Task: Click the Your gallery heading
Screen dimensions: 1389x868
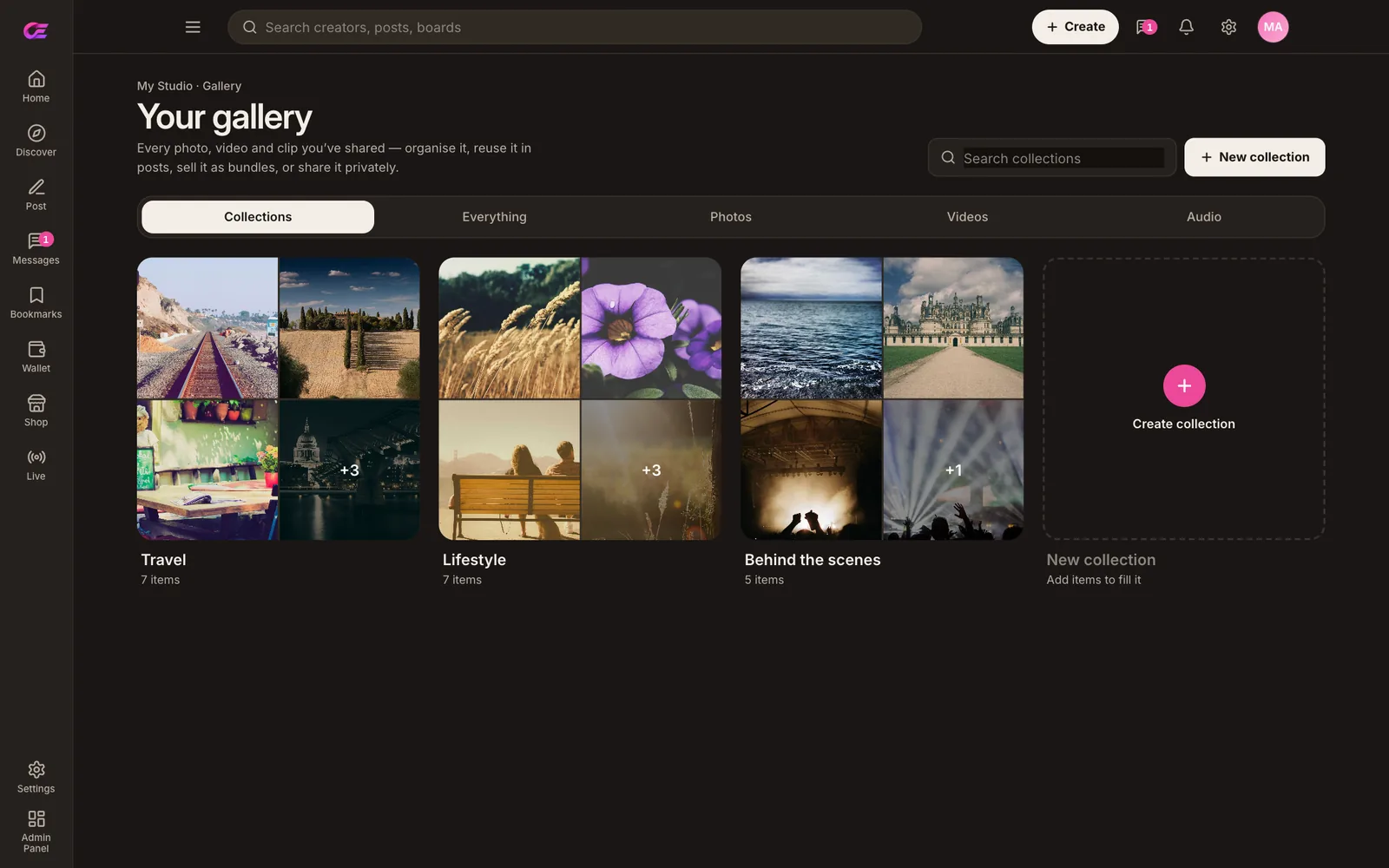Action: (x=225, y=117)
